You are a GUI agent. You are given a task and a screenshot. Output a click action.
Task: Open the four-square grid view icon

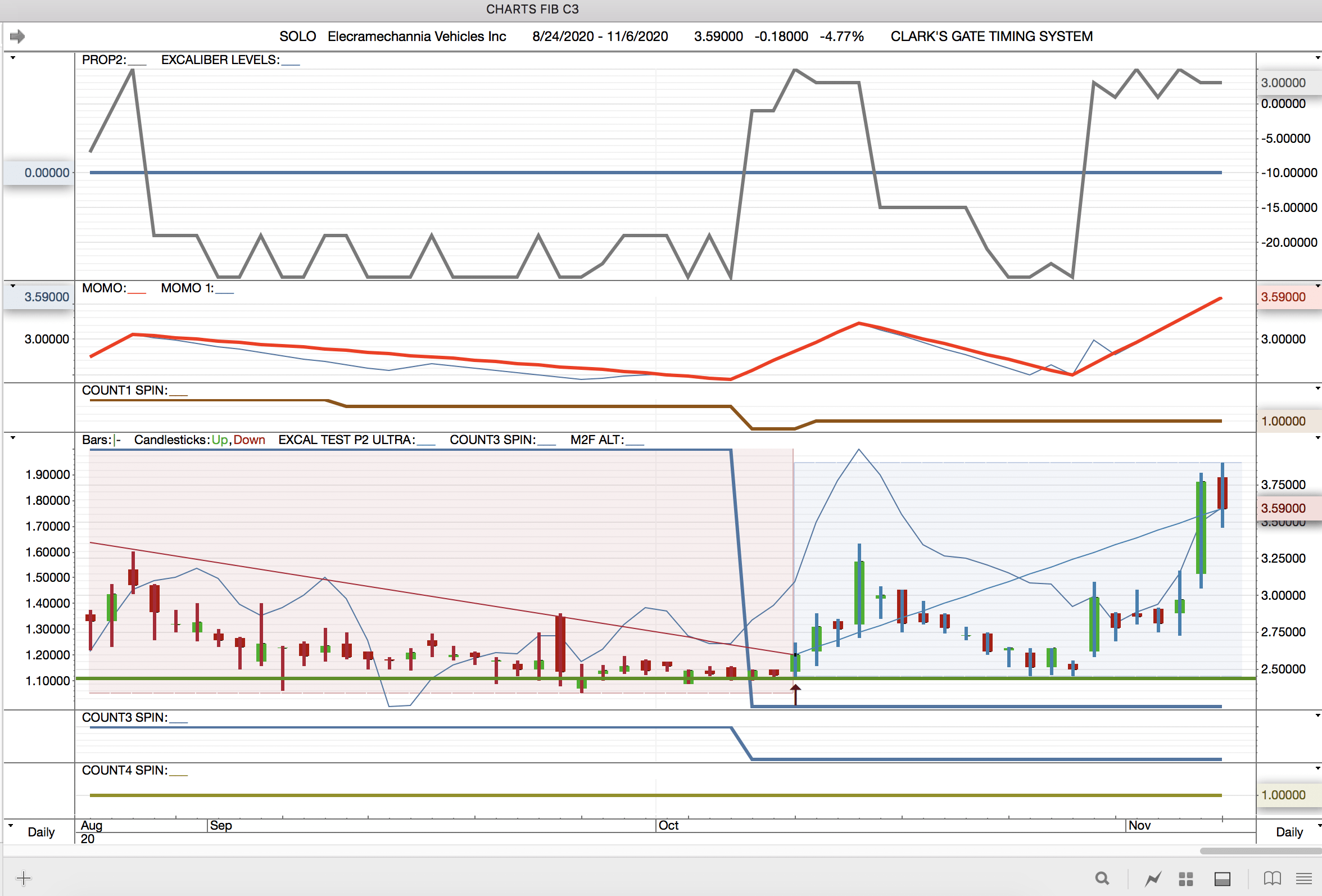coord(1186,879)
